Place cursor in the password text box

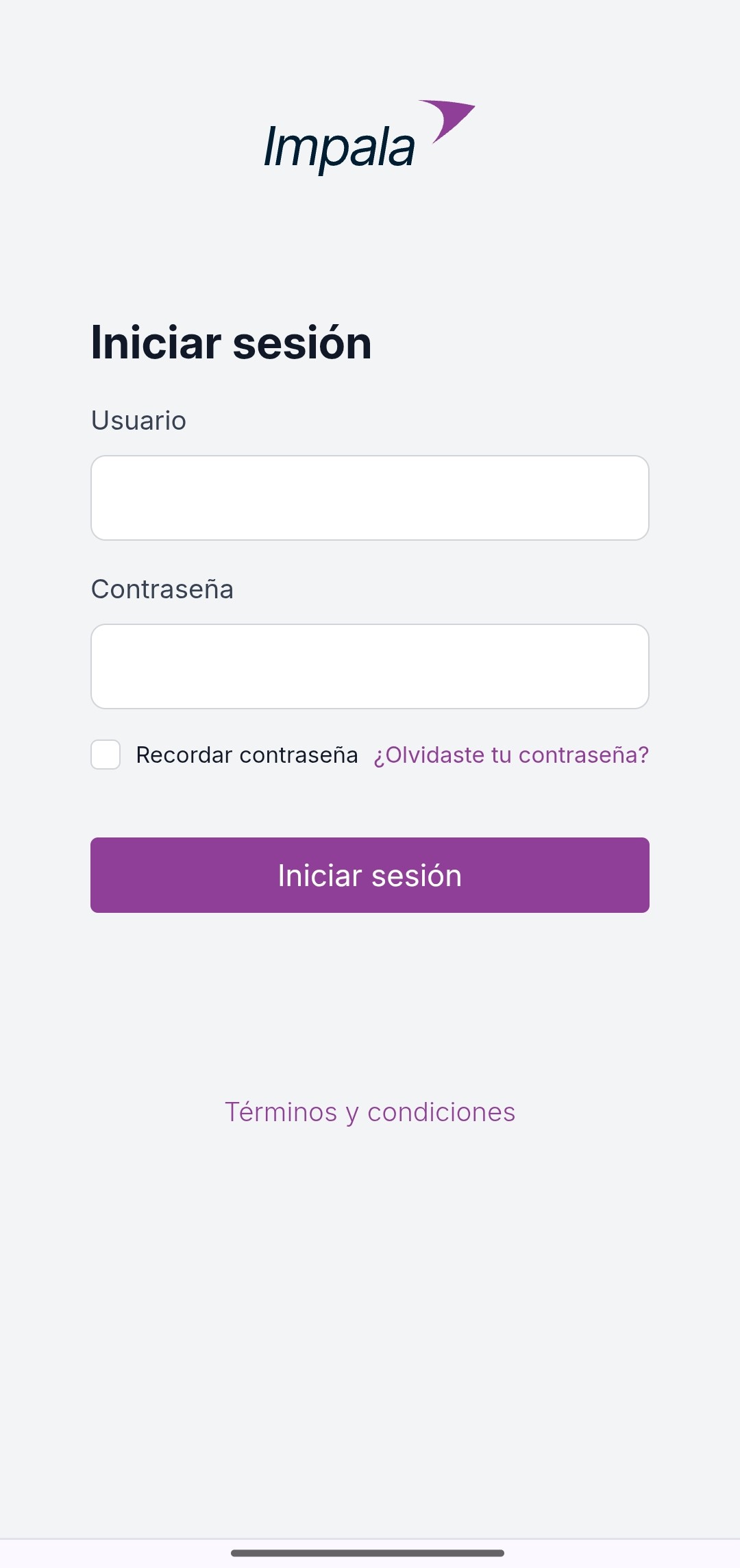click(370, 666)
